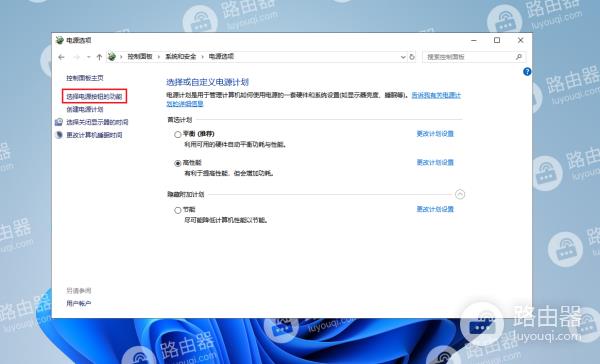This screenshot has height=364, width=600.
Task: Click the forward navigation arrow
Action: coord(77,57)
